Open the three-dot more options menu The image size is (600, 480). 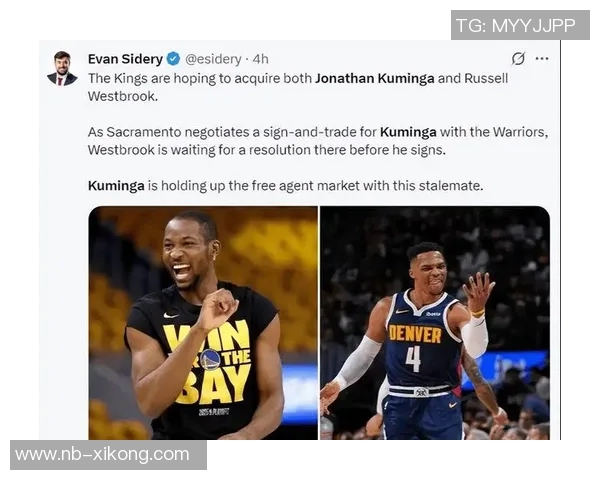coord(542,59)
